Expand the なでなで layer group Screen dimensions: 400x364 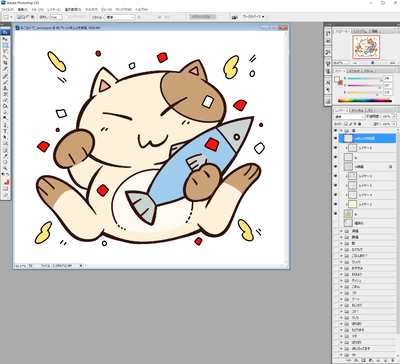tap(341, 249)
